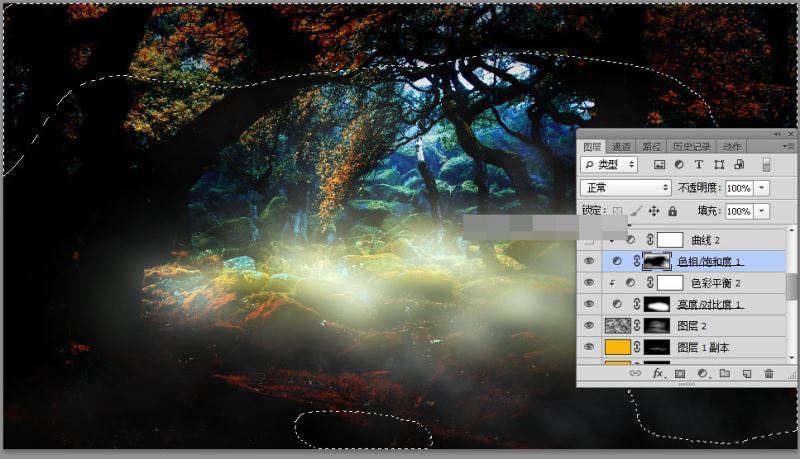Hide the 色相/饱和度 1 layer

point(589,261)
